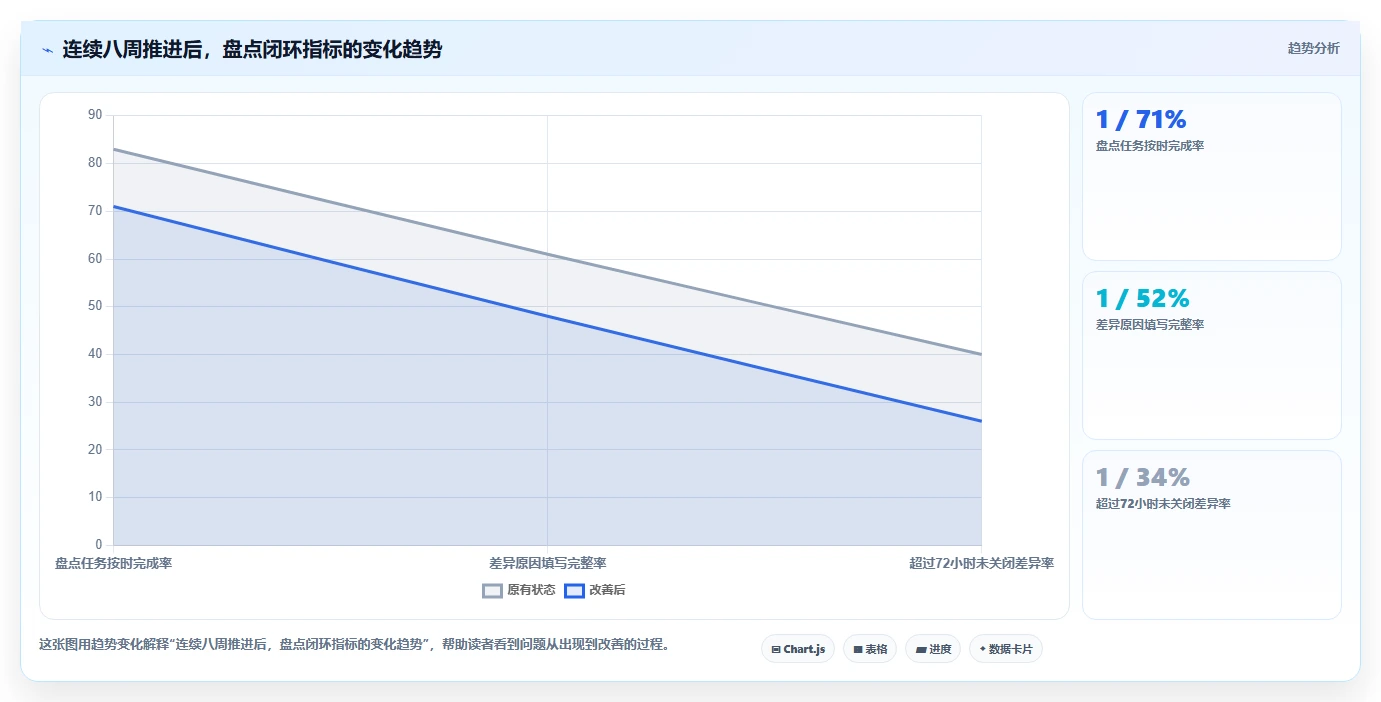Click the 超过72小时未关闭差异率 x-axis label
The height and width of the screenshot is (702, 1381).
coord(981,563)
